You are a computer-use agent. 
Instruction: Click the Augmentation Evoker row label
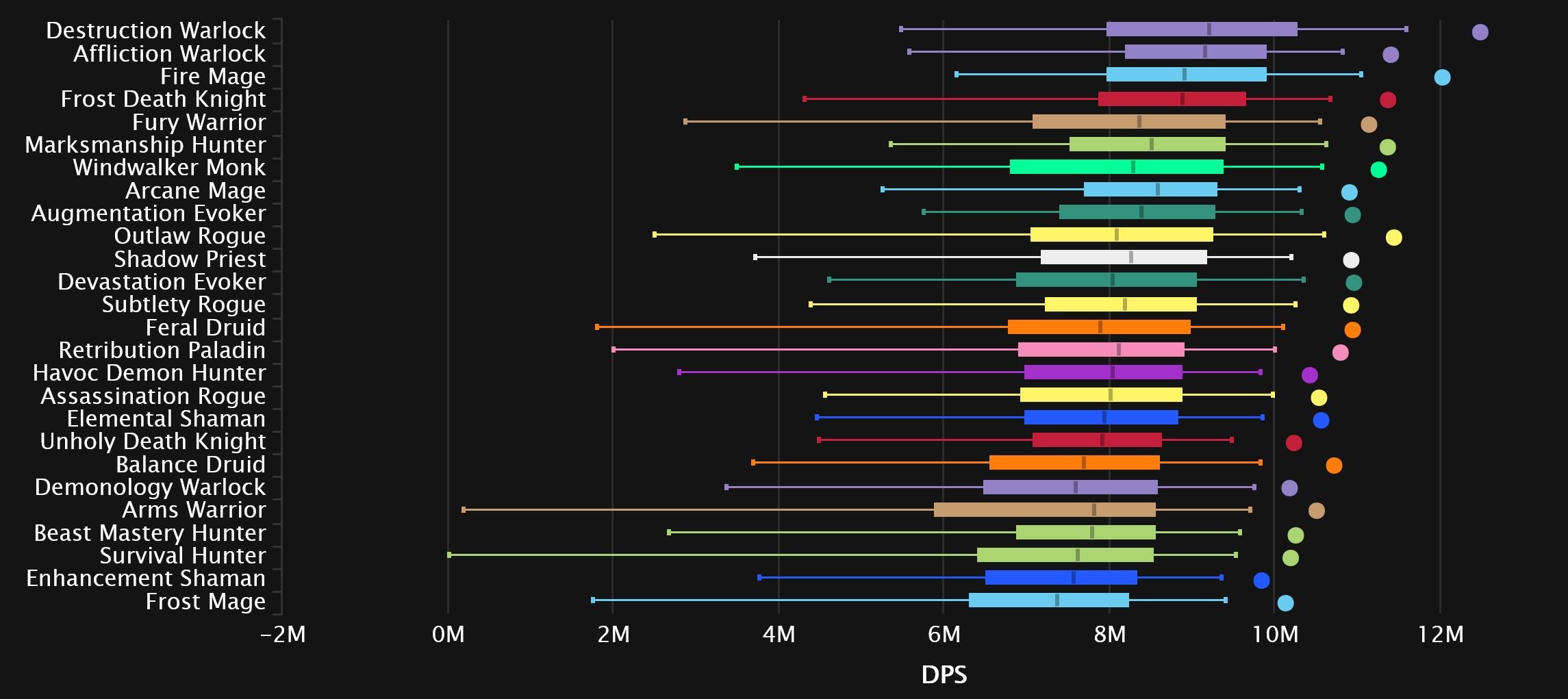pos(148,214)
